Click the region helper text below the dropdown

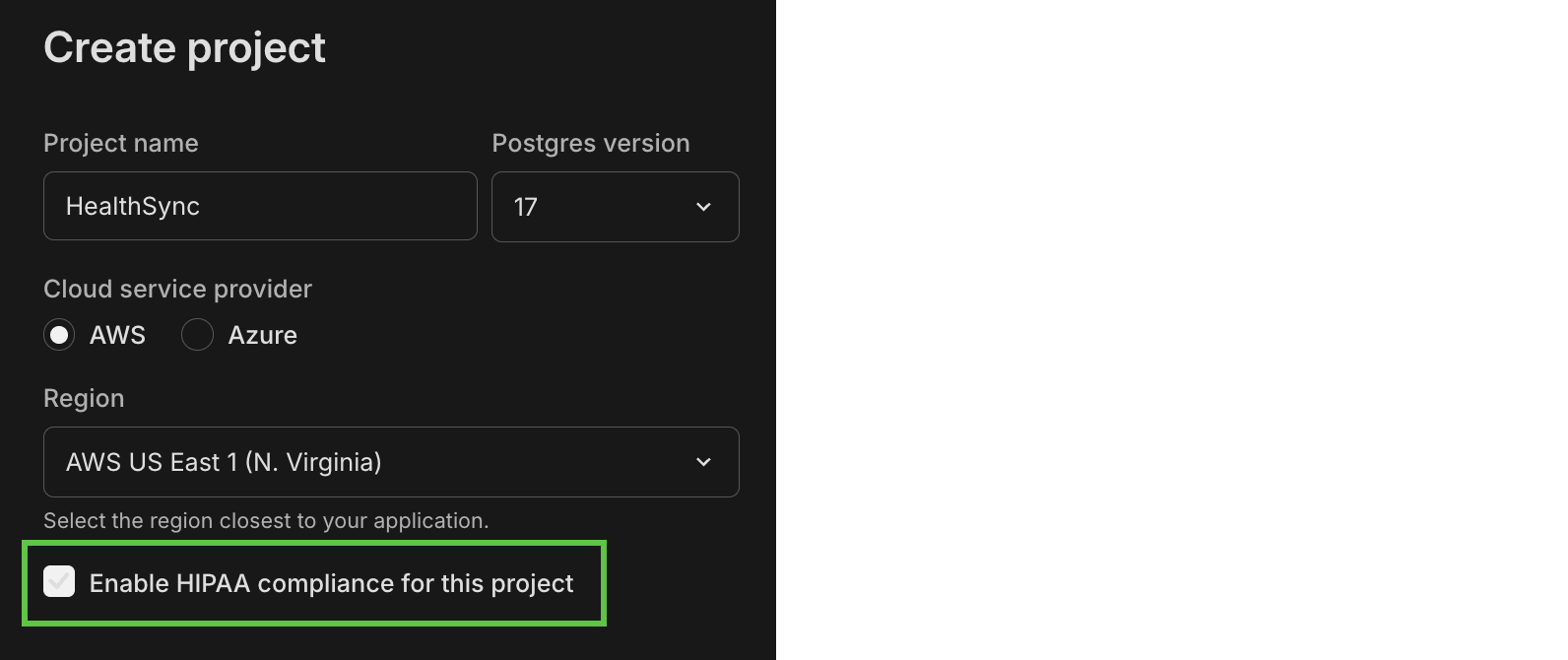(x=265, y=520)
